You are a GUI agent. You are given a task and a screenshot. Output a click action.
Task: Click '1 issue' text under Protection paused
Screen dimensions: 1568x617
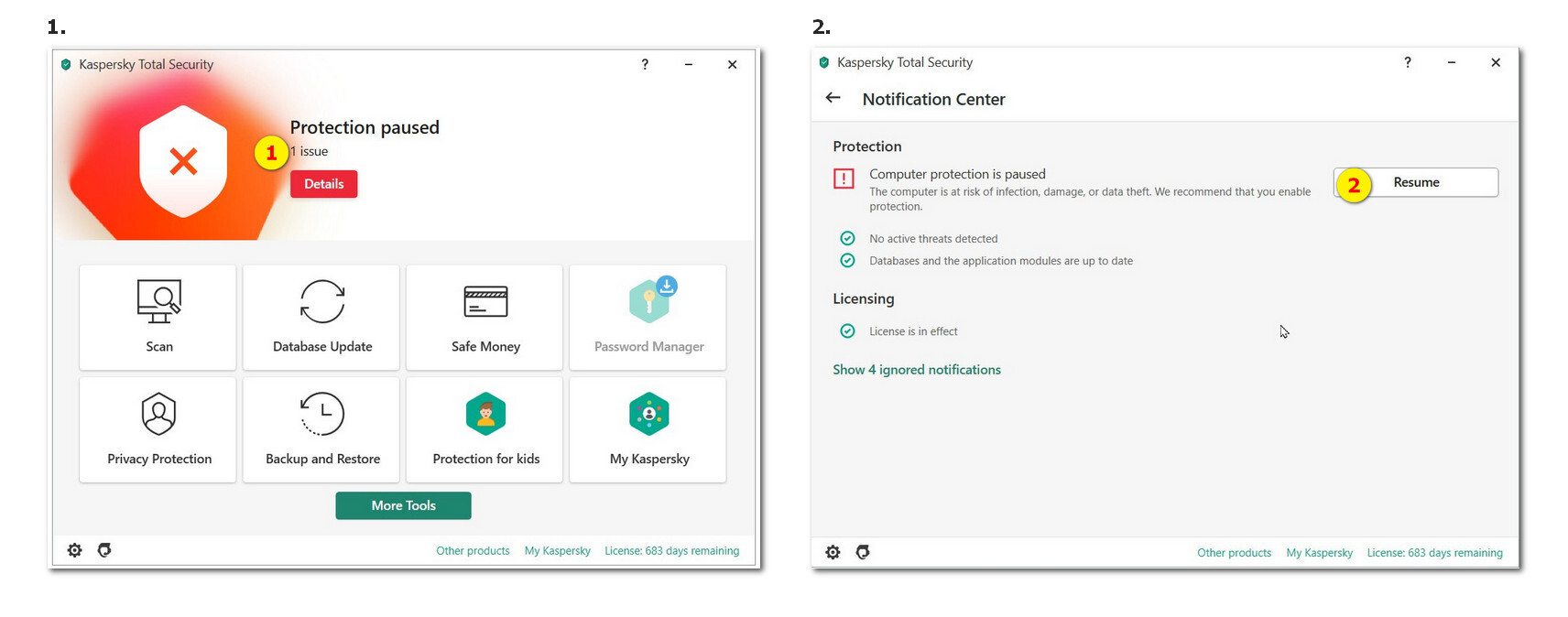310,152
